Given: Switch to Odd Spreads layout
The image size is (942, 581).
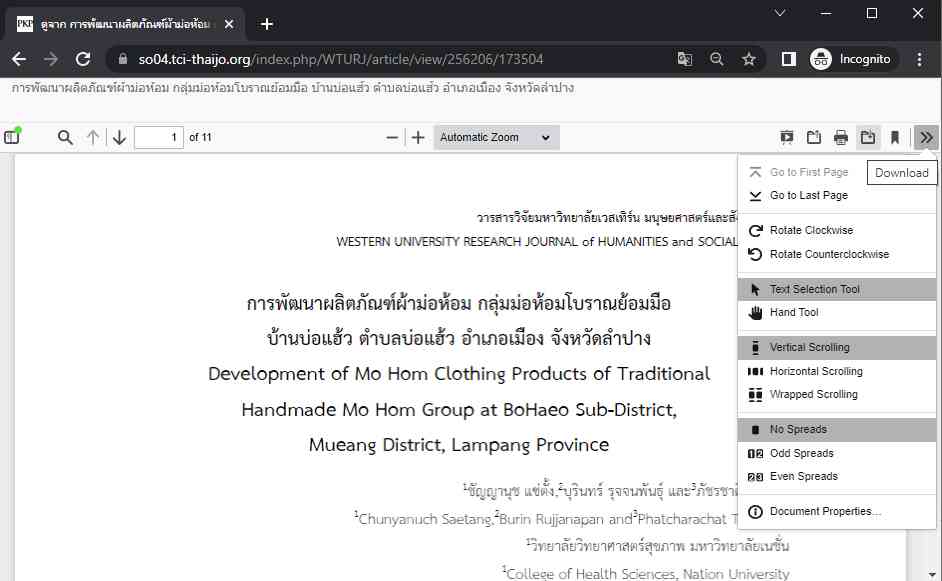Looking at the screenshot, I should (x=801, y=453).
